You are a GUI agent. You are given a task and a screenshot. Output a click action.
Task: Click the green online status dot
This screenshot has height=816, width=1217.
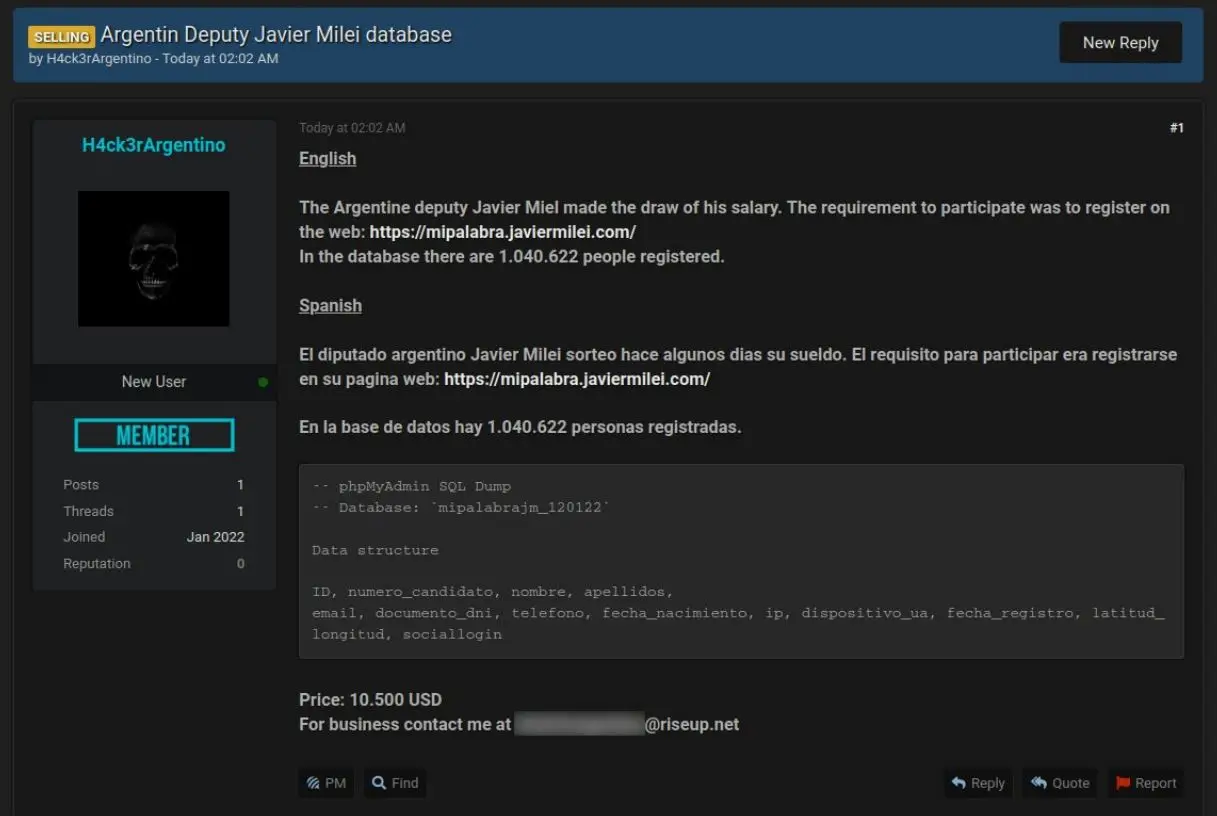(x=263, y=382)
